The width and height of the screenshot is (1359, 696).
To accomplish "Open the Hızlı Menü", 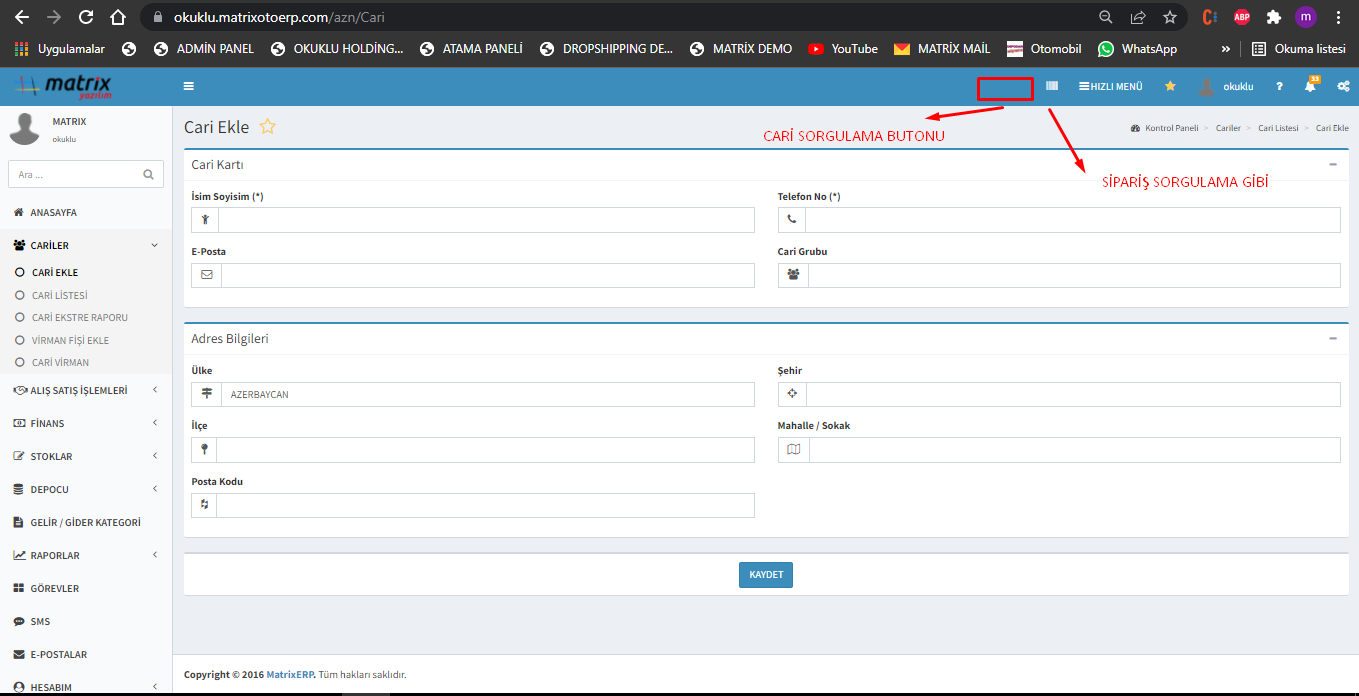I will [x=1110, y=87].
